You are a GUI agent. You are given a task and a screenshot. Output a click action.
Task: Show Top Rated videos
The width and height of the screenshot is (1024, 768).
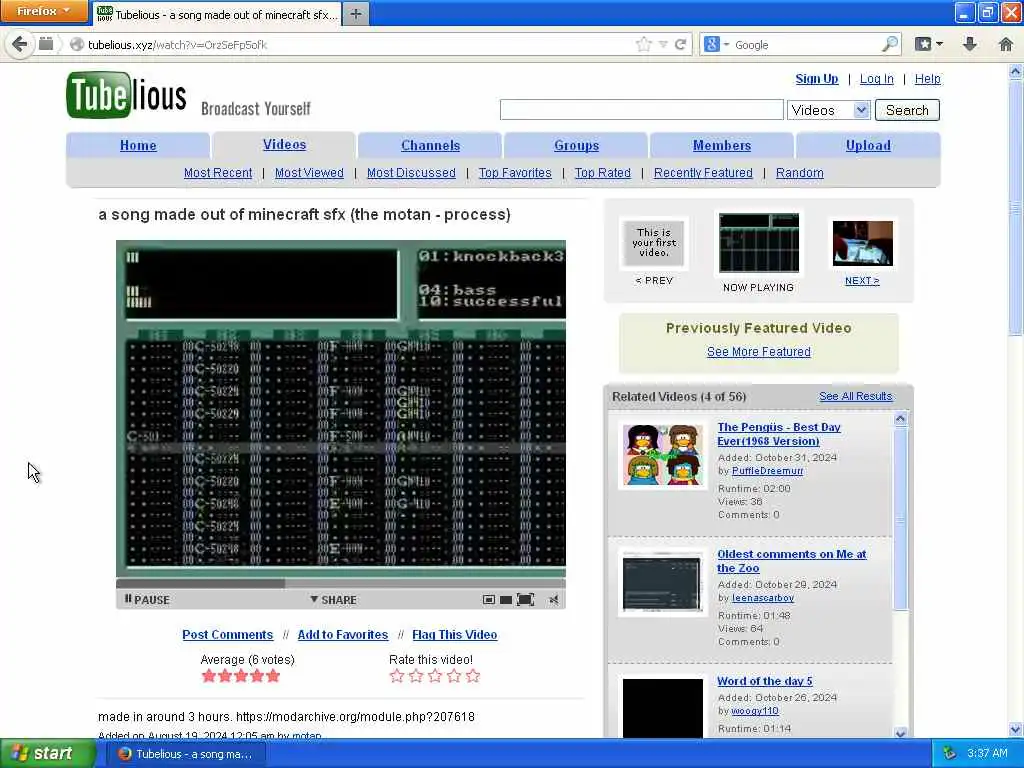602,172
